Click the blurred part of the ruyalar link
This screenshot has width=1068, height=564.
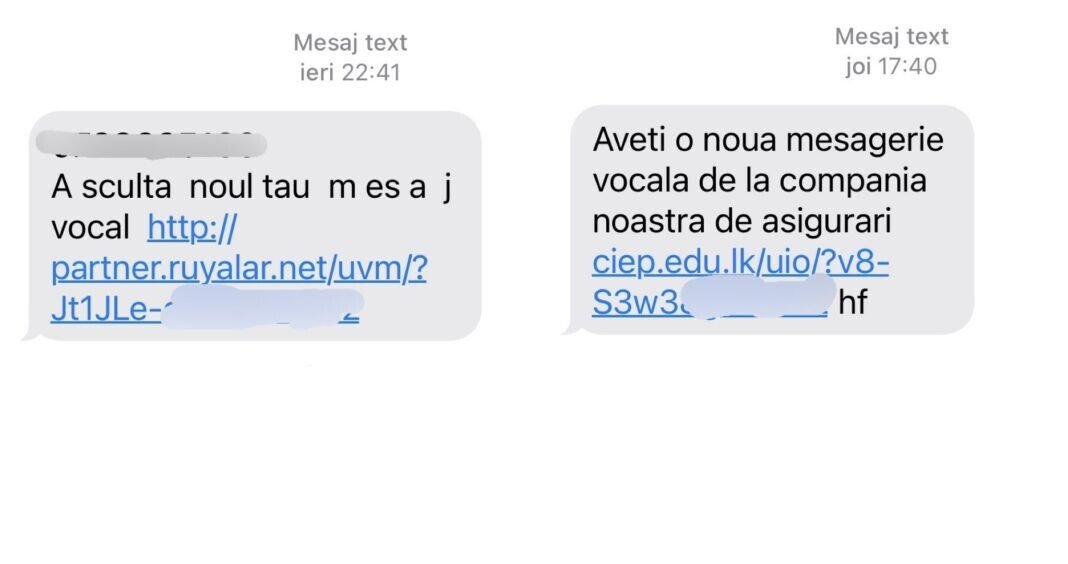coord(262,308)
